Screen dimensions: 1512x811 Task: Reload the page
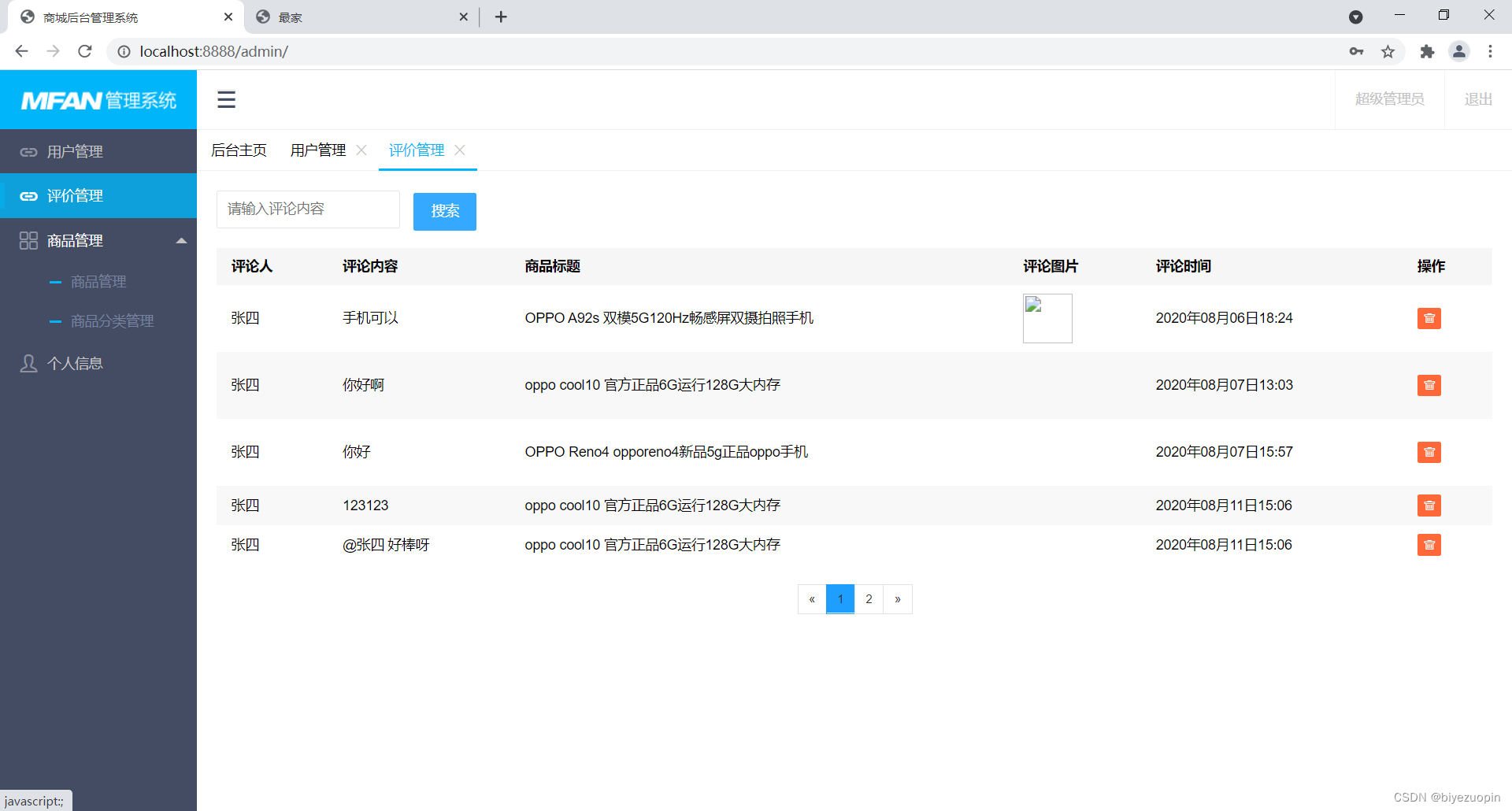(x=85, y=51)
